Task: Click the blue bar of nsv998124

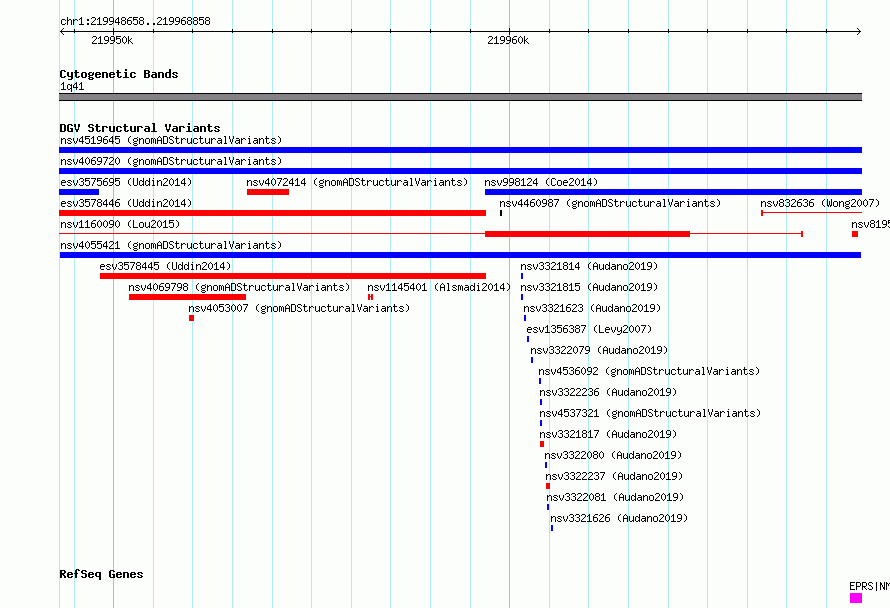Action: (x=673, y=192)
